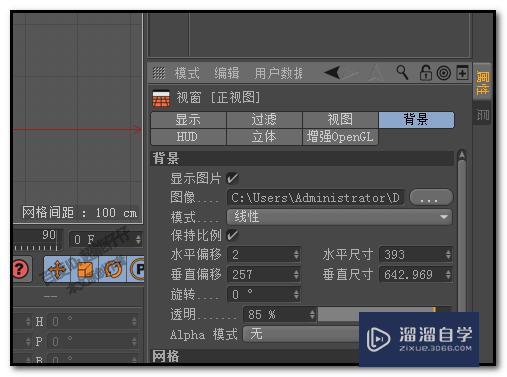
Task: Click the 网格间距 : 100 cm label
Action: pos(80,213)
